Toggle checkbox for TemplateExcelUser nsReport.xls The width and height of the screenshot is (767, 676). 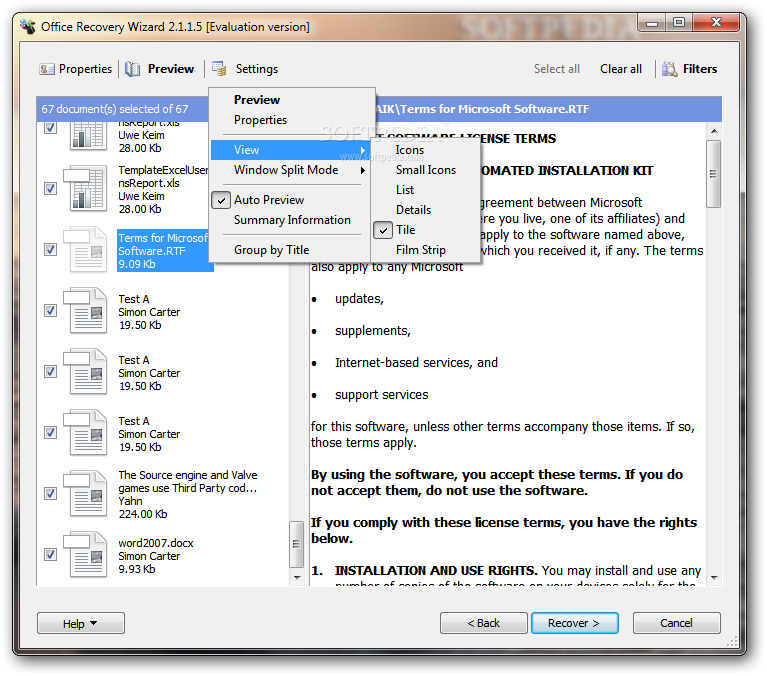click(50, 188)
